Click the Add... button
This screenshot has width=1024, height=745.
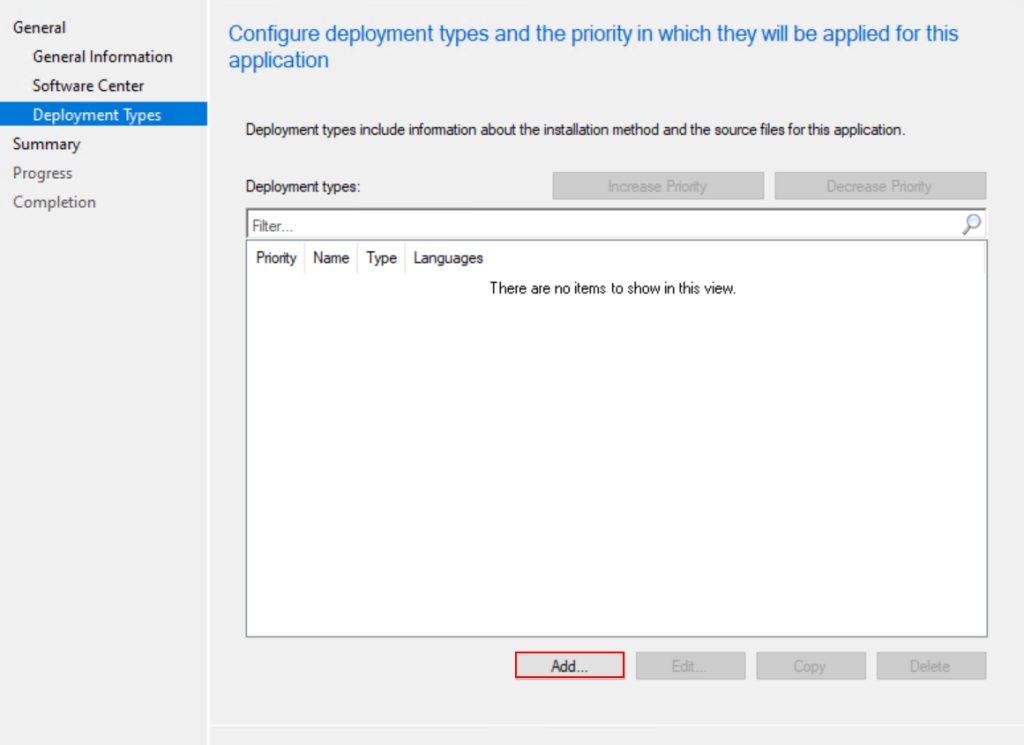click(x=569, y=666)
